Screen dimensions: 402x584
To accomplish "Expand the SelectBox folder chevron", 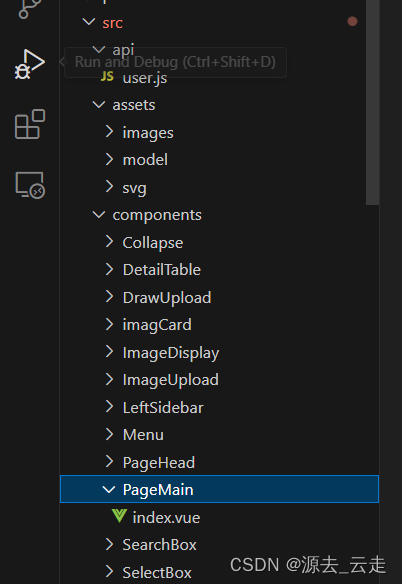I will [109, 571].
